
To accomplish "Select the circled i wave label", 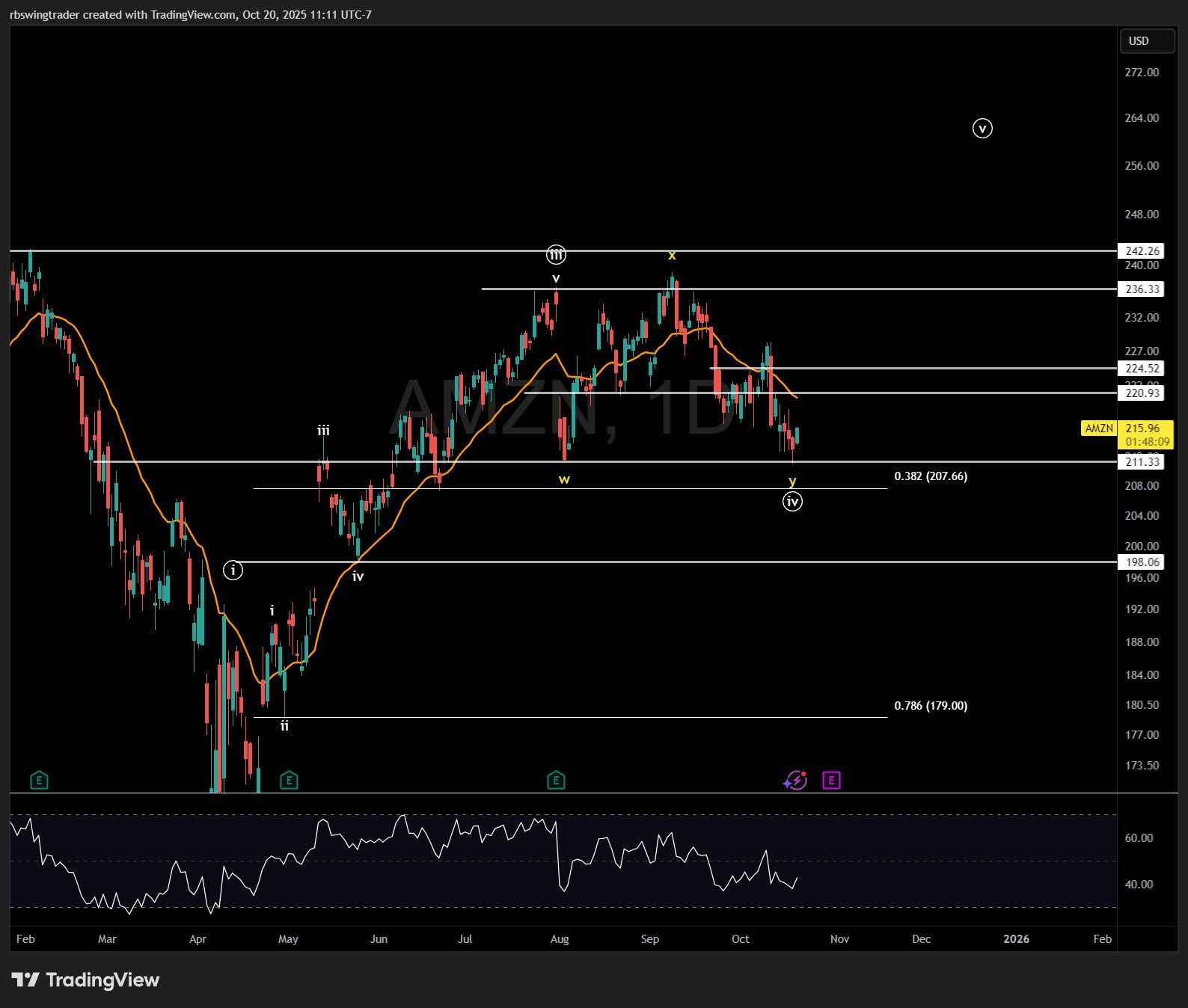I will 233,571.
